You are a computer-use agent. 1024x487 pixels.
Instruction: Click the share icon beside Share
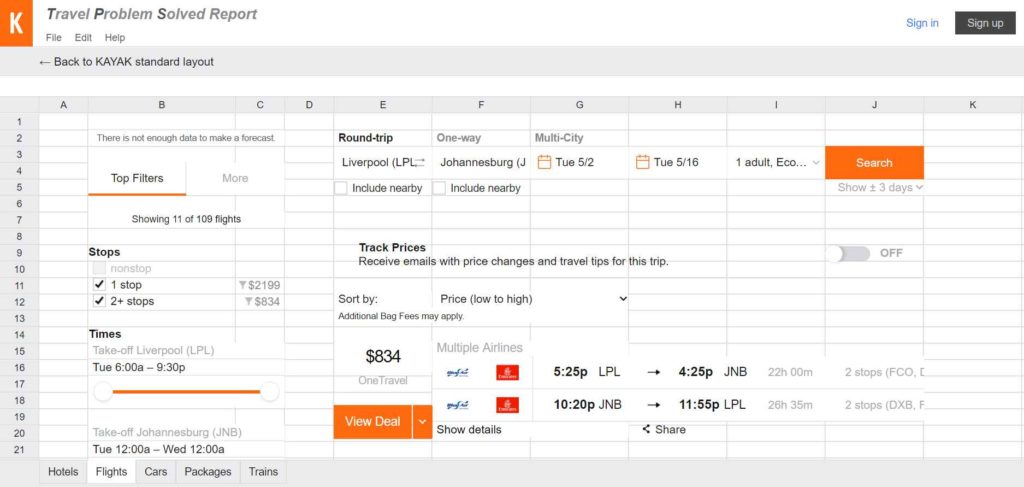(x=646, y=429)
